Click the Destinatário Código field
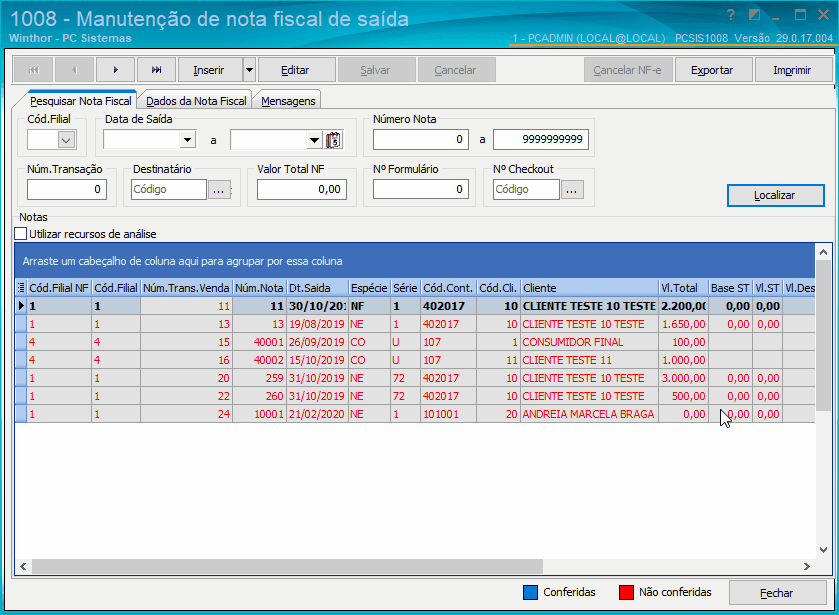 click(169, 189)
